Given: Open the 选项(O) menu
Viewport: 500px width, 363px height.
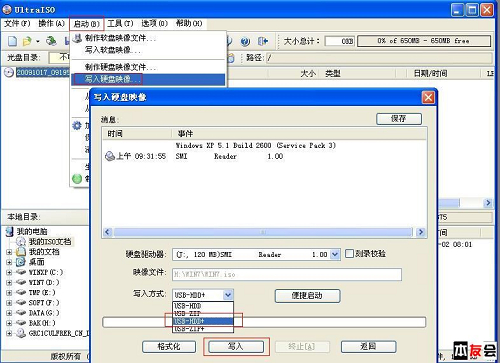Looking at the screenshot, I should pos(155,23).
